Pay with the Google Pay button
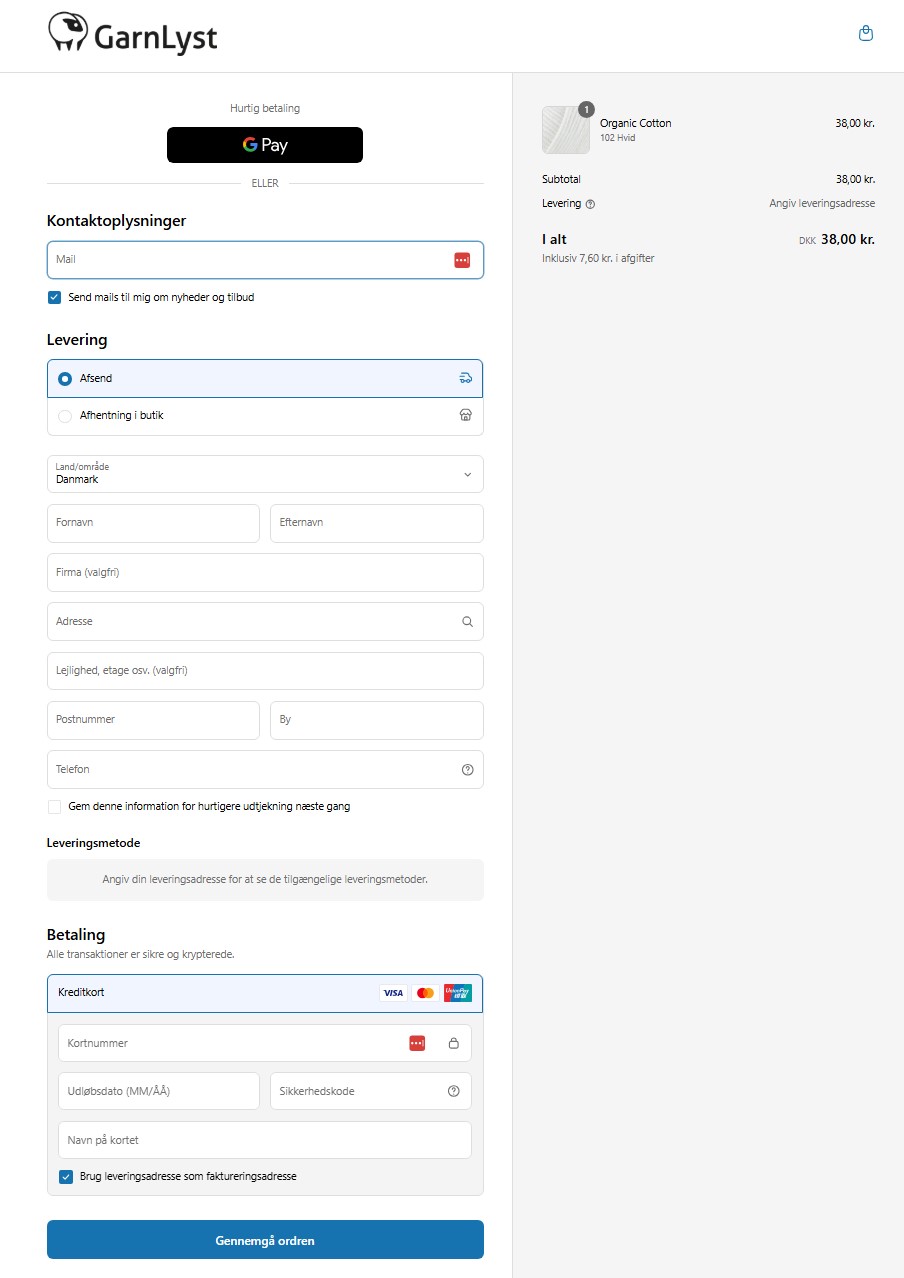Viewport: 904px width, 1278px height. (265, 145)
